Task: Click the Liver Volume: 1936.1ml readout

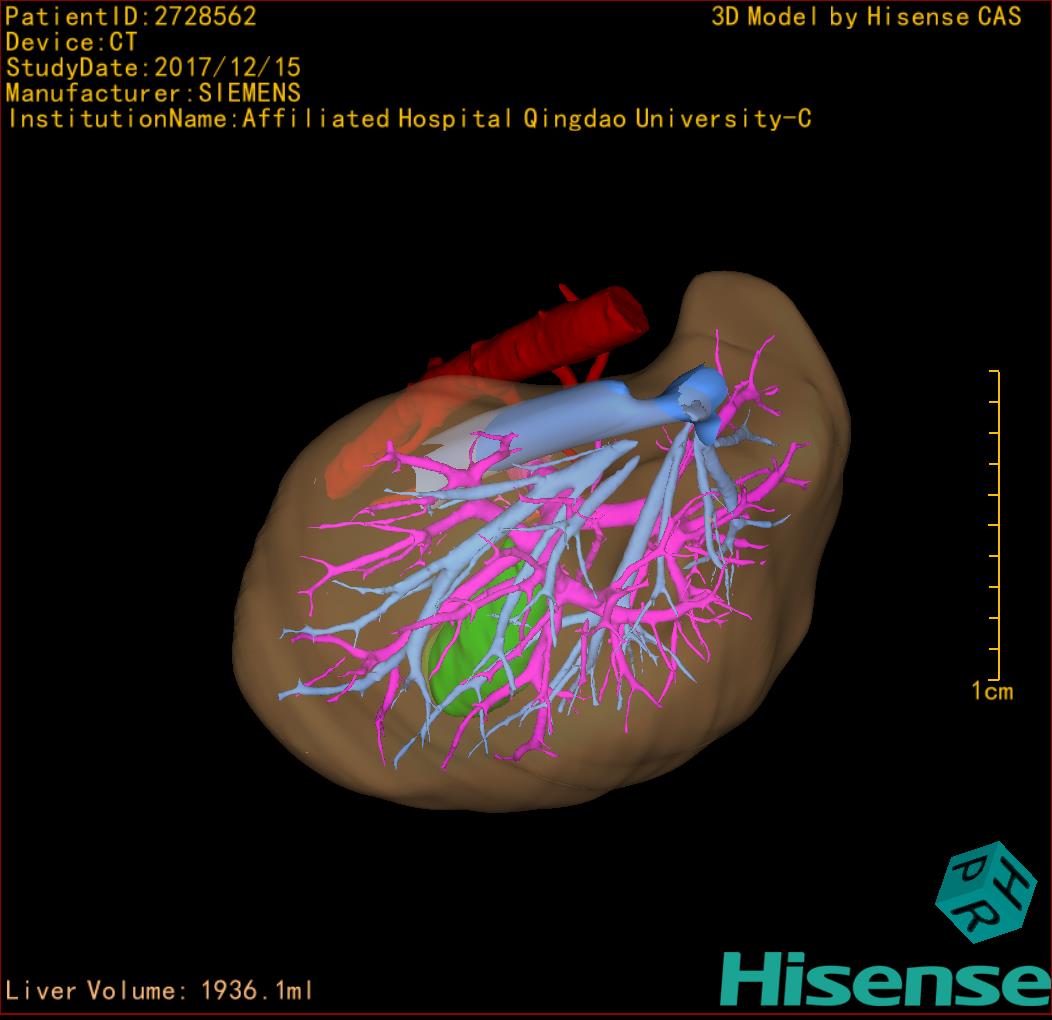Action: (159, 990)
